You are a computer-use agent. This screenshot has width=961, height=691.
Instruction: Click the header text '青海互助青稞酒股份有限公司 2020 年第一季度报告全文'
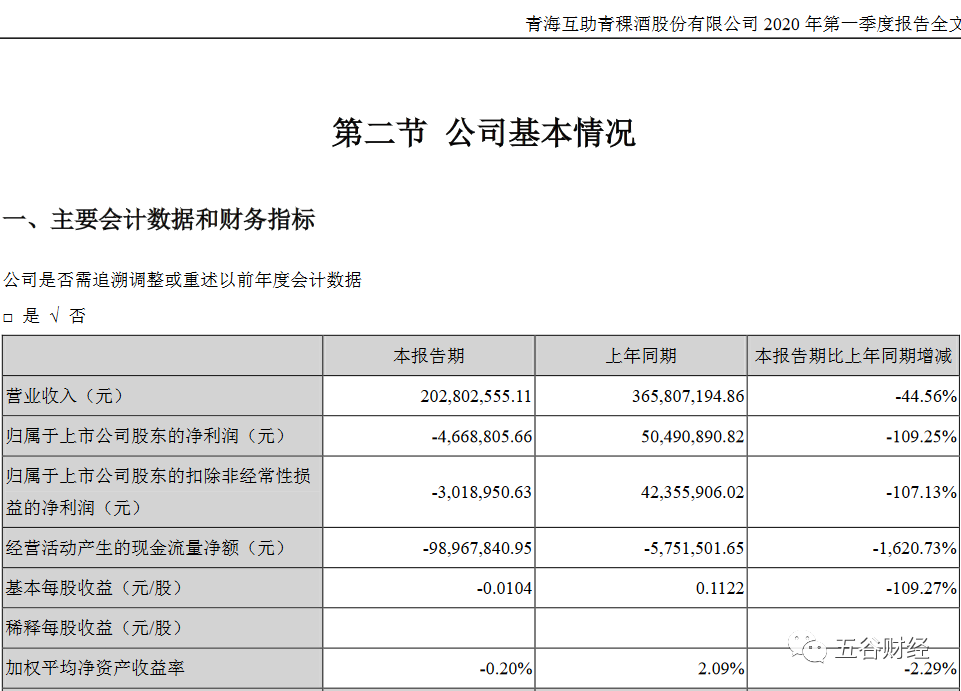743,24
